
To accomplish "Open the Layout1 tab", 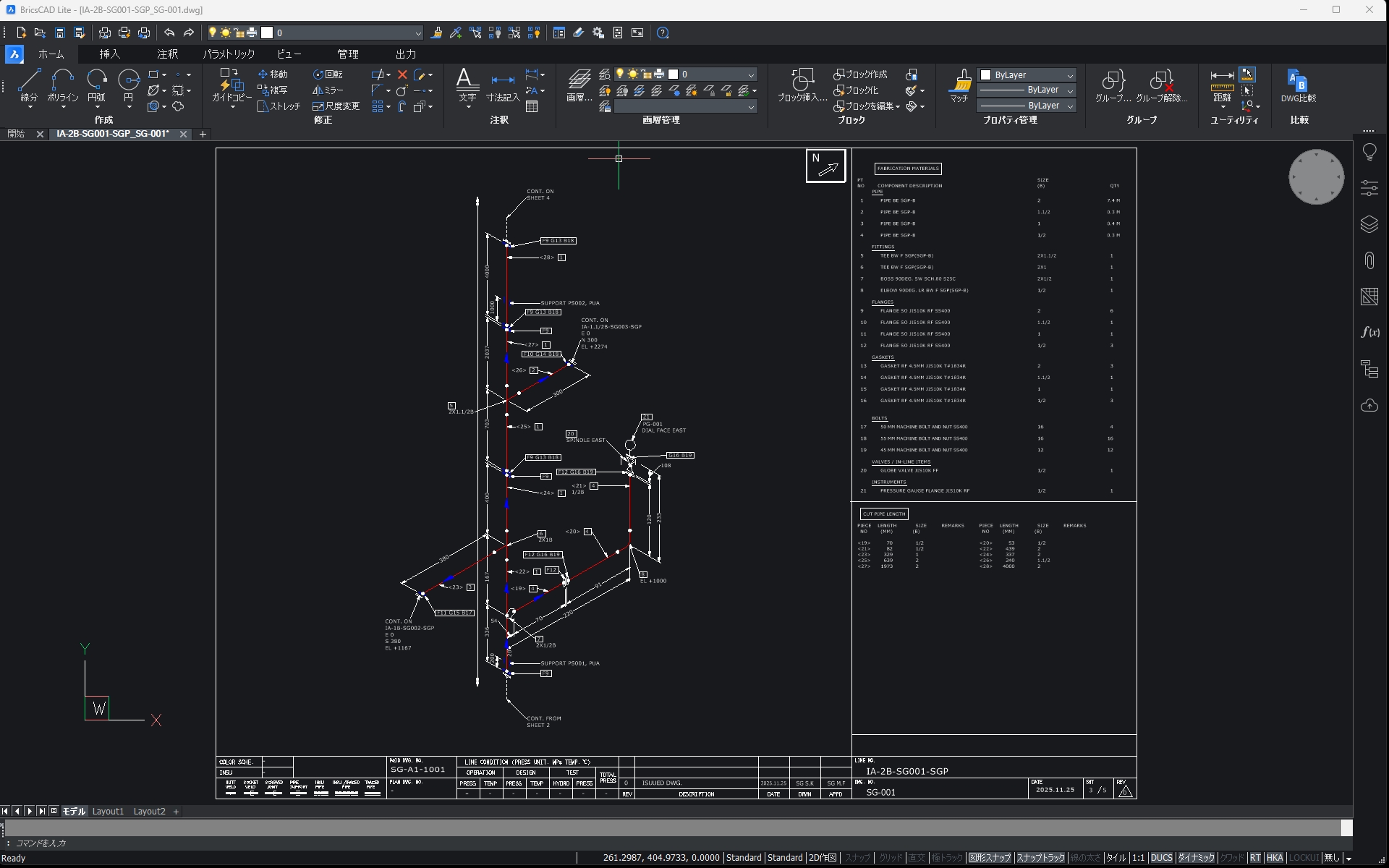I will click(x=108, y=811).
